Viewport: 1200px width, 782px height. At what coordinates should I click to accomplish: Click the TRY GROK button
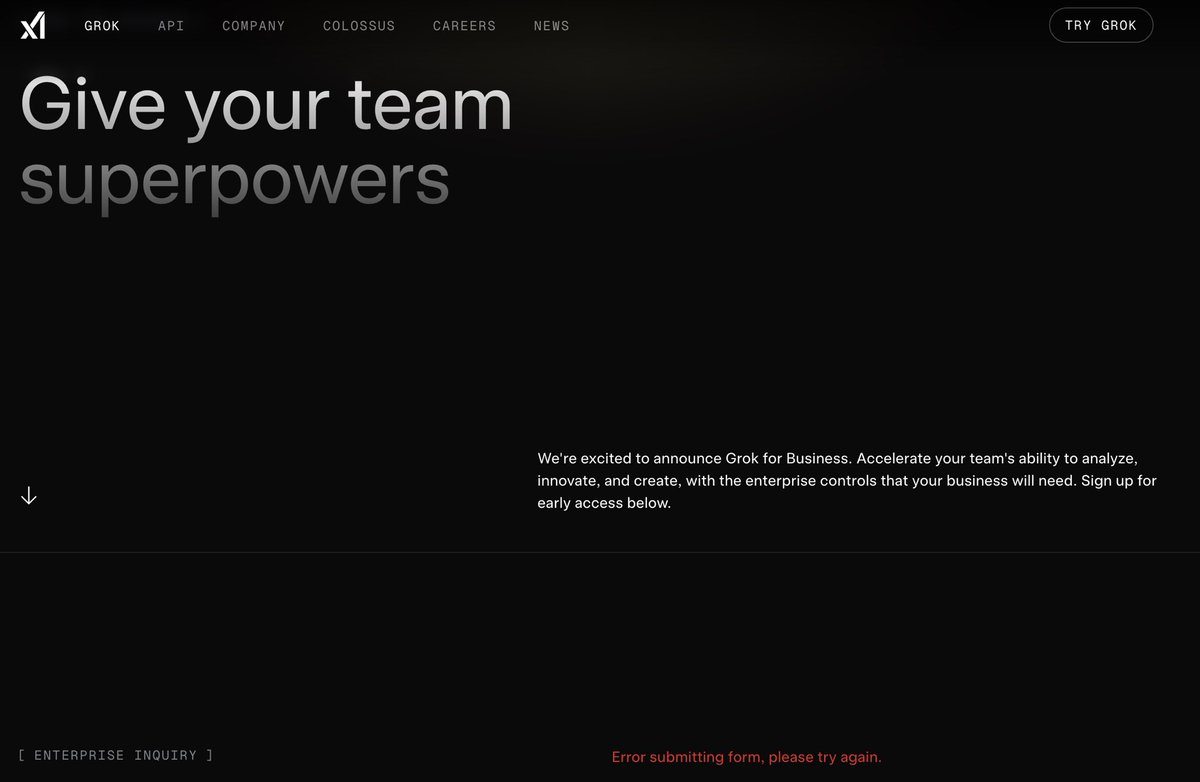[x=1101, y=25]
